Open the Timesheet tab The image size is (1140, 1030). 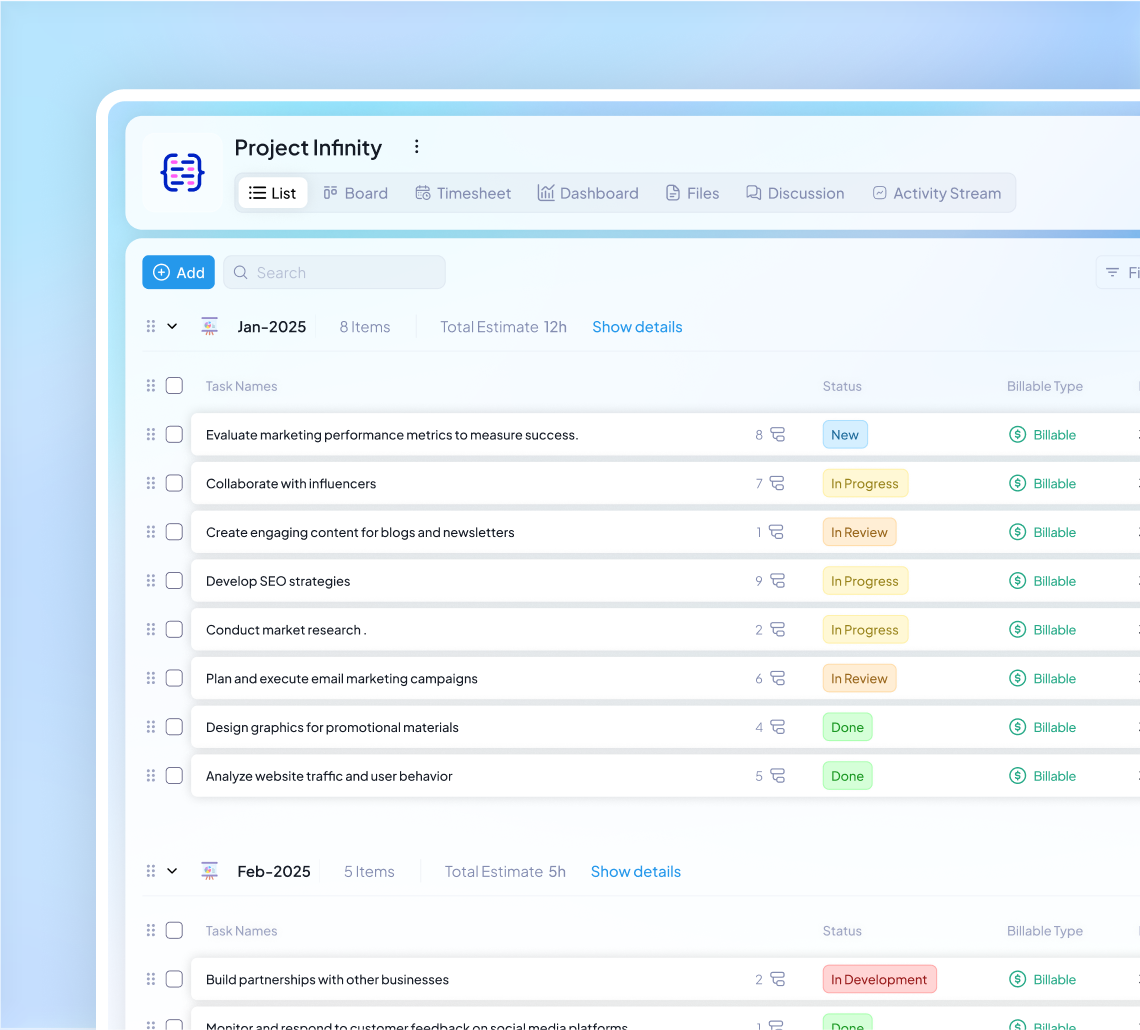[x=463, y=193]
